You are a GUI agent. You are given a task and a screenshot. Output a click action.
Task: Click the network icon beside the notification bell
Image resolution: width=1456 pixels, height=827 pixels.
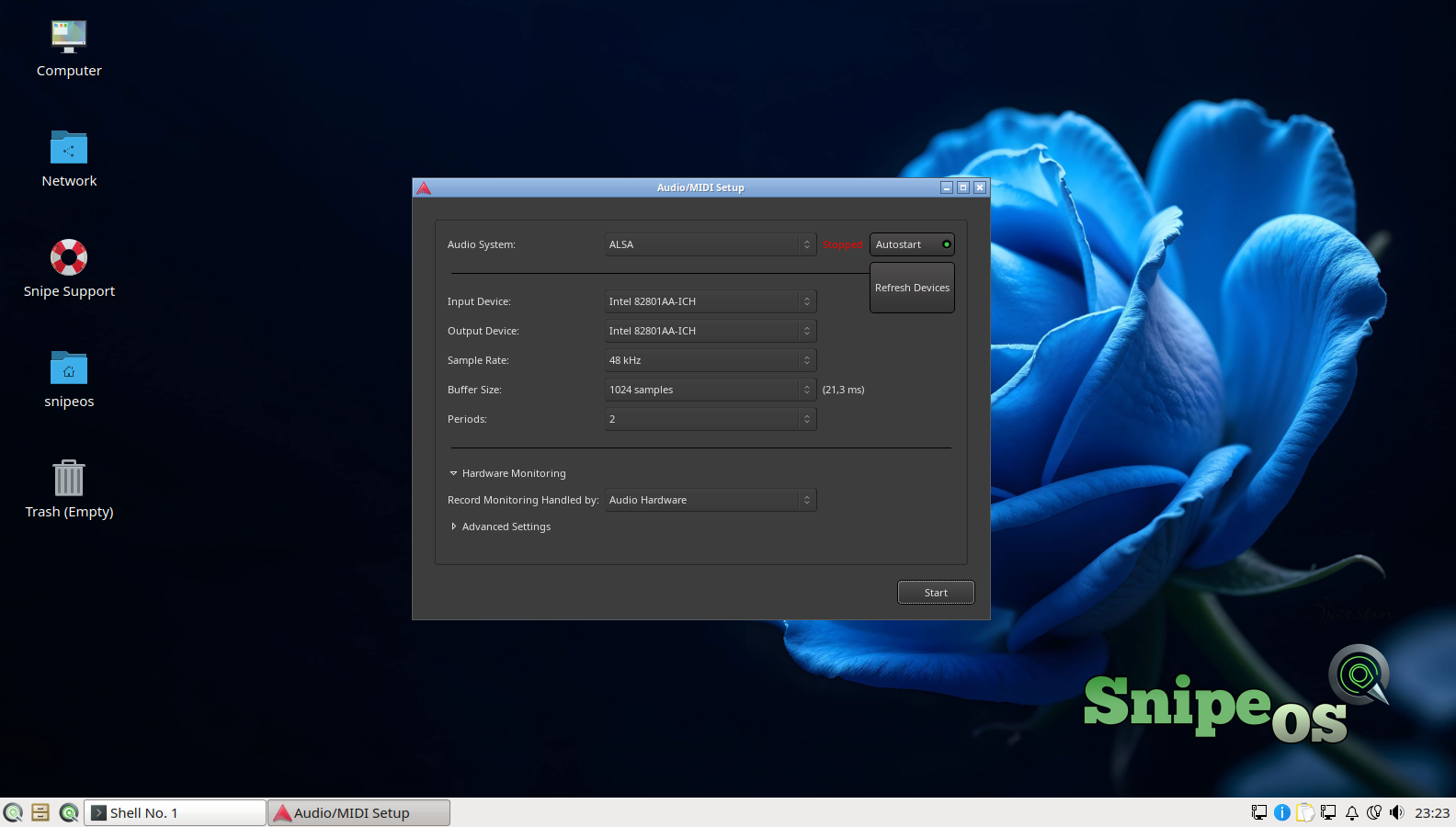[1328, 812]
